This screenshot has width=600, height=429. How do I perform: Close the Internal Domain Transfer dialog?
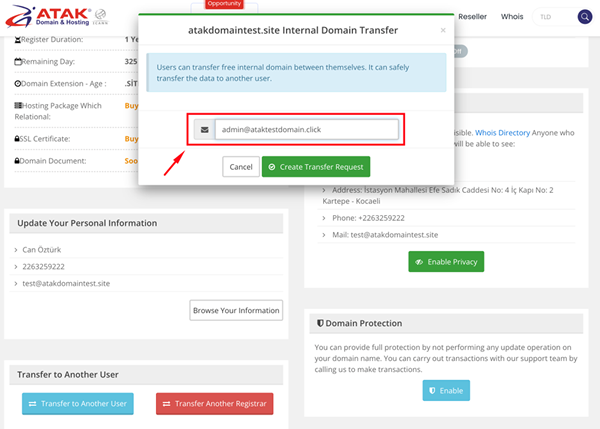tap(443, 30)
